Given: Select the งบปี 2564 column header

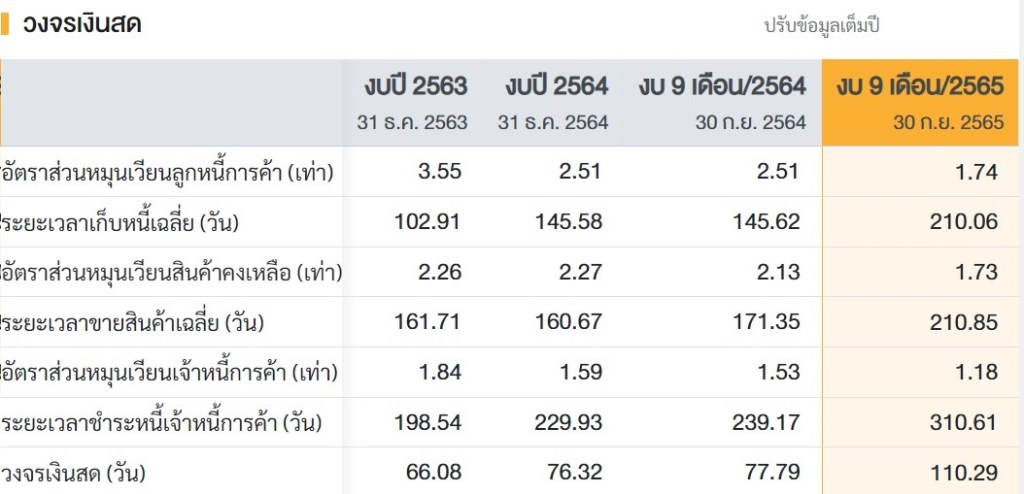Looking at the screenshot, I should (556, 87).
